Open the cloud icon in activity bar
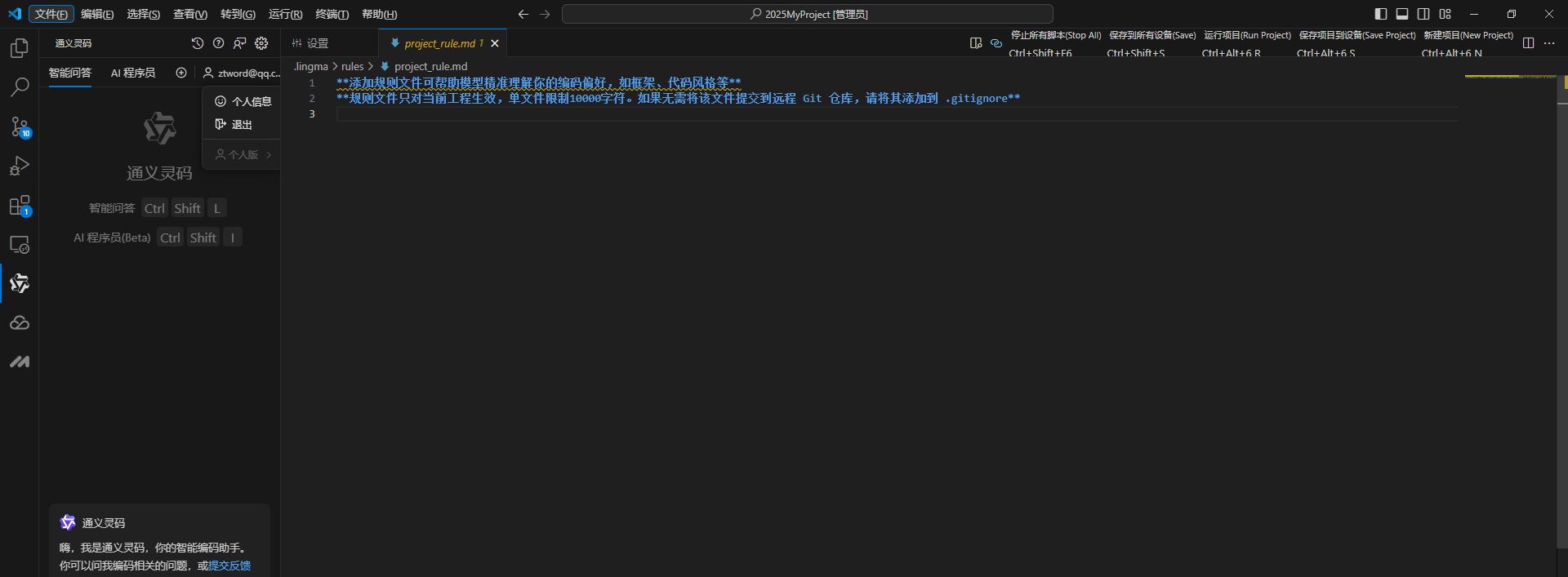The image size is (1568, 577). click(20, 322)
